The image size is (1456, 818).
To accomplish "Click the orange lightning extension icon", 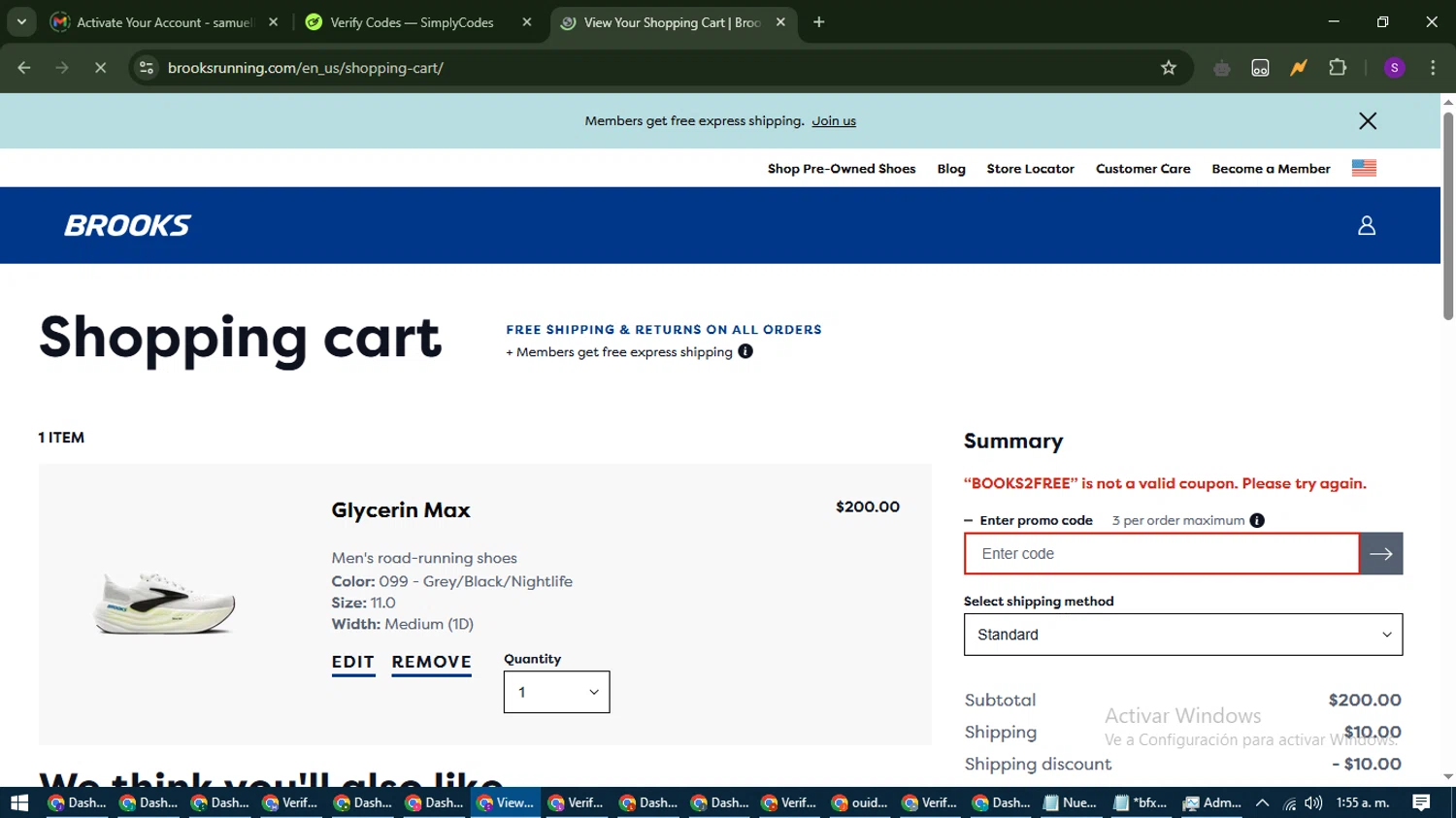I will [x=1299, y=67].
